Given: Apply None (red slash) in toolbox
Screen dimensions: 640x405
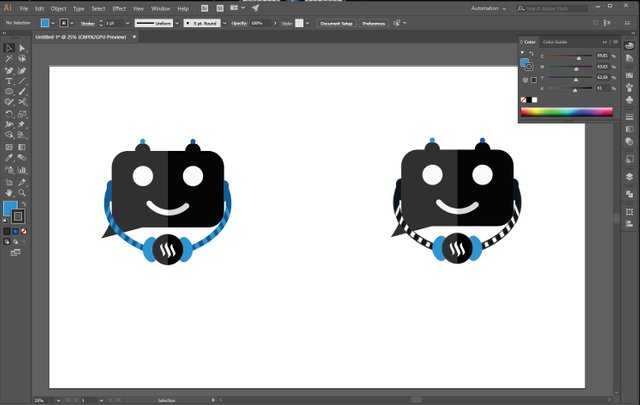Looking at the screenshot, I should click(x=24, y=231).
